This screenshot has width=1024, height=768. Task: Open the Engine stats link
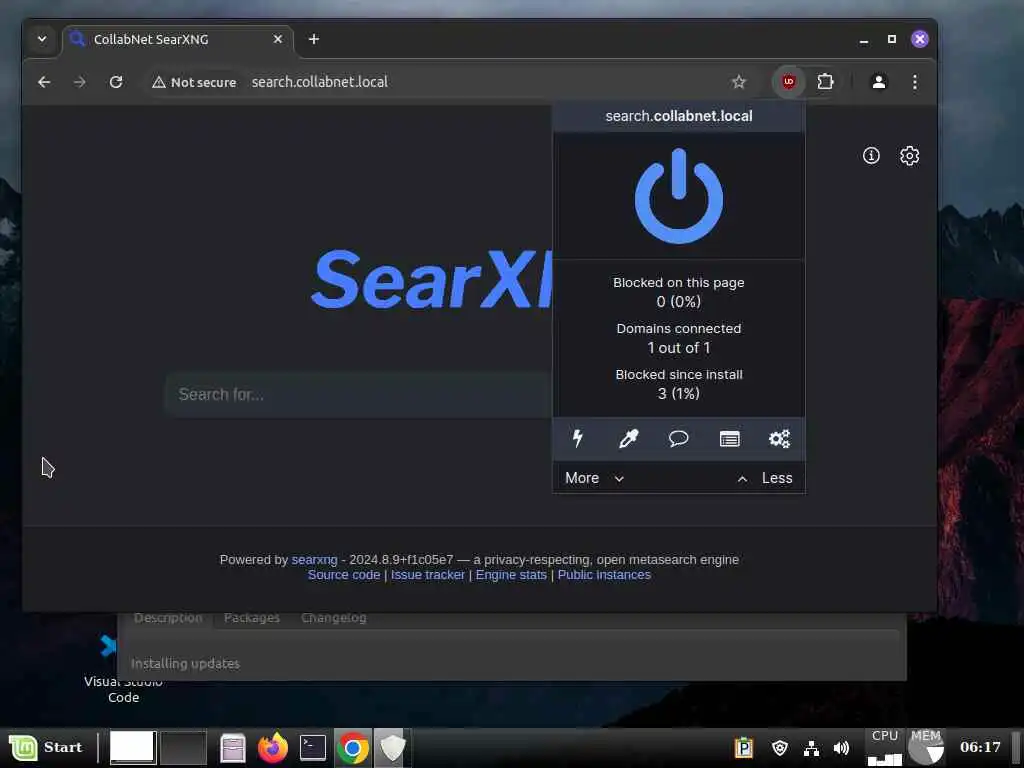(x=511, y=575)
